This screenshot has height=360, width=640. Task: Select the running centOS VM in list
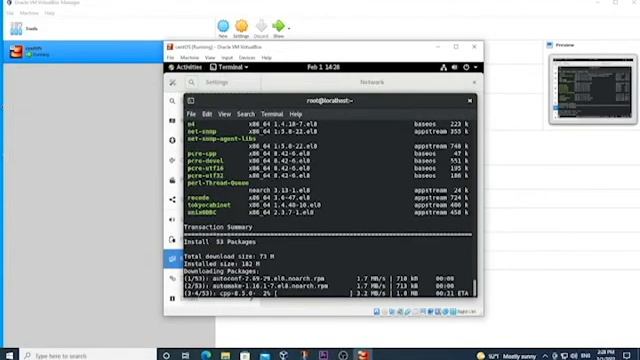point(83,51)
